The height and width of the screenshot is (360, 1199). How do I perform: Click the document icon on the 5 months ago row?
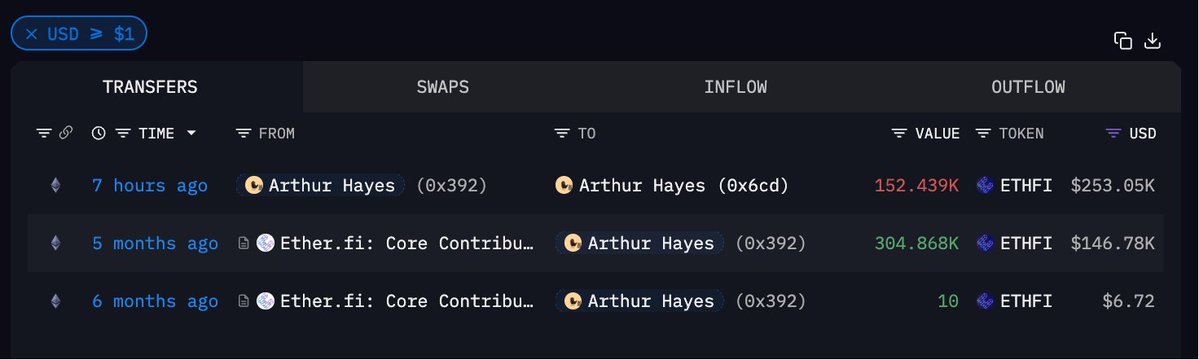coord(243,243)
